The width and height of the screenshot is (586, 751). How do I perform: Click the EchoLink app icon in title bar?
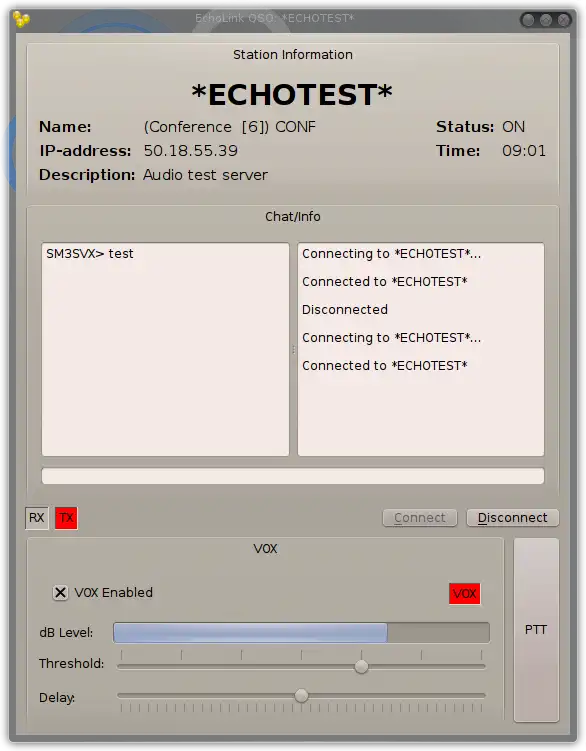tap(22, 19)
